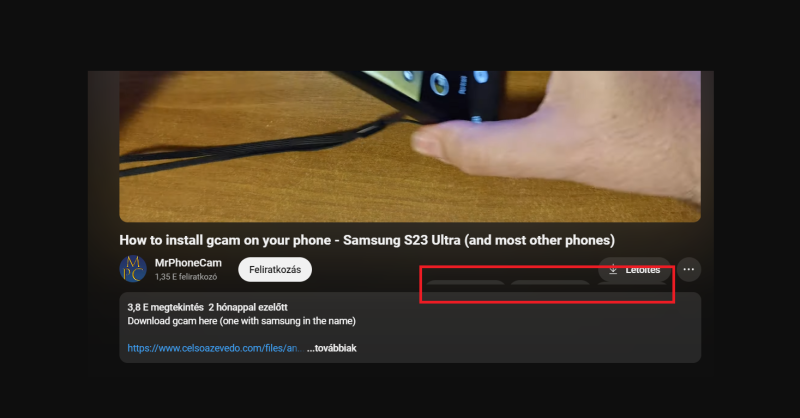Click the 'Download gcam here' description line

[x=241, y=321]
